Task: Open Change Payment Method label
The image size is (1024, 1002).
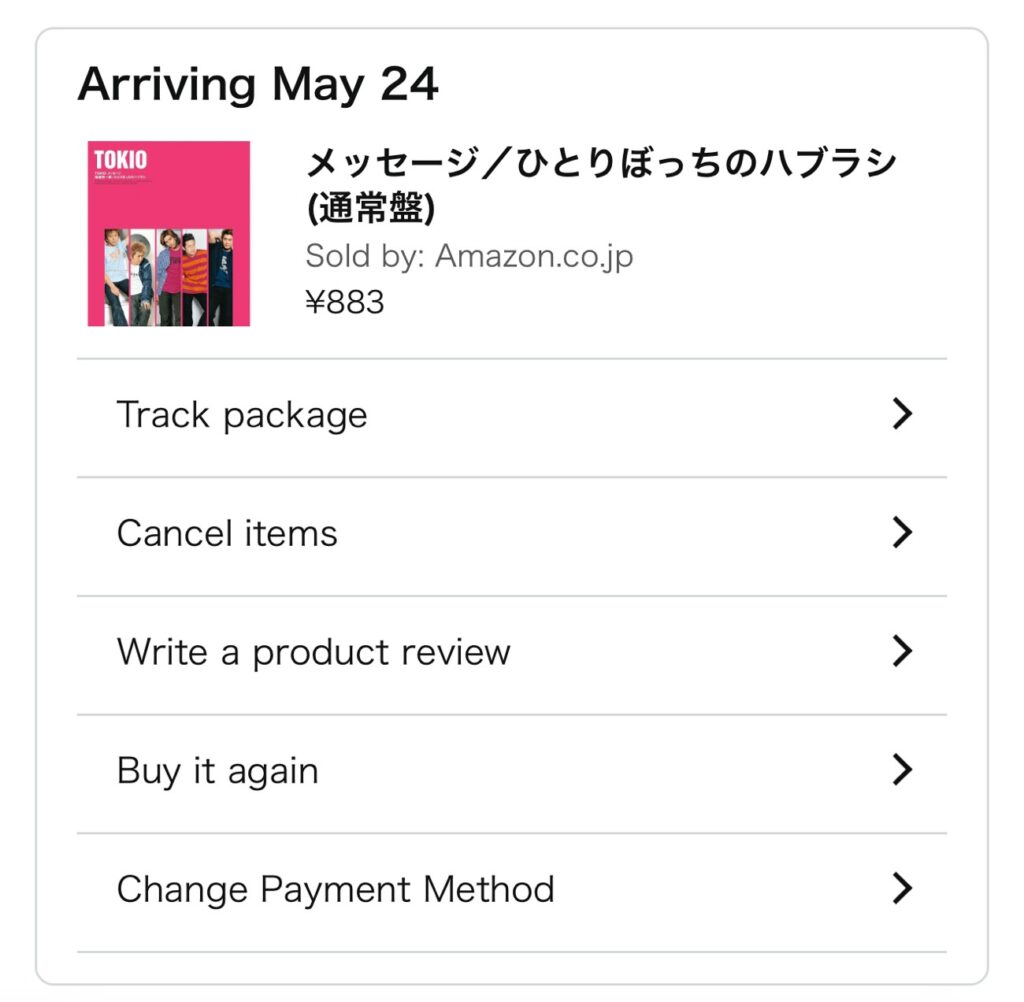Action: coord(336,890)
